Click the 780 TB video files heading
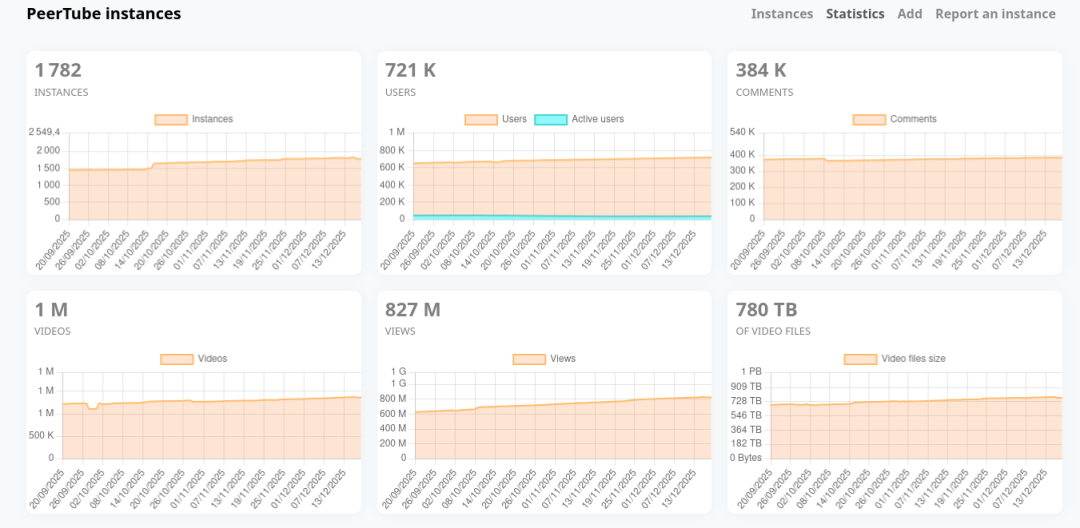This screenshot has height=528, width=1080. pos(766,309)
